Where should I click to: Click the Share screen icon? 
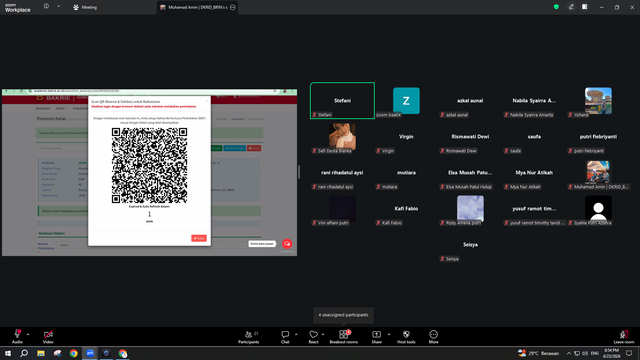tap(376, 334)
